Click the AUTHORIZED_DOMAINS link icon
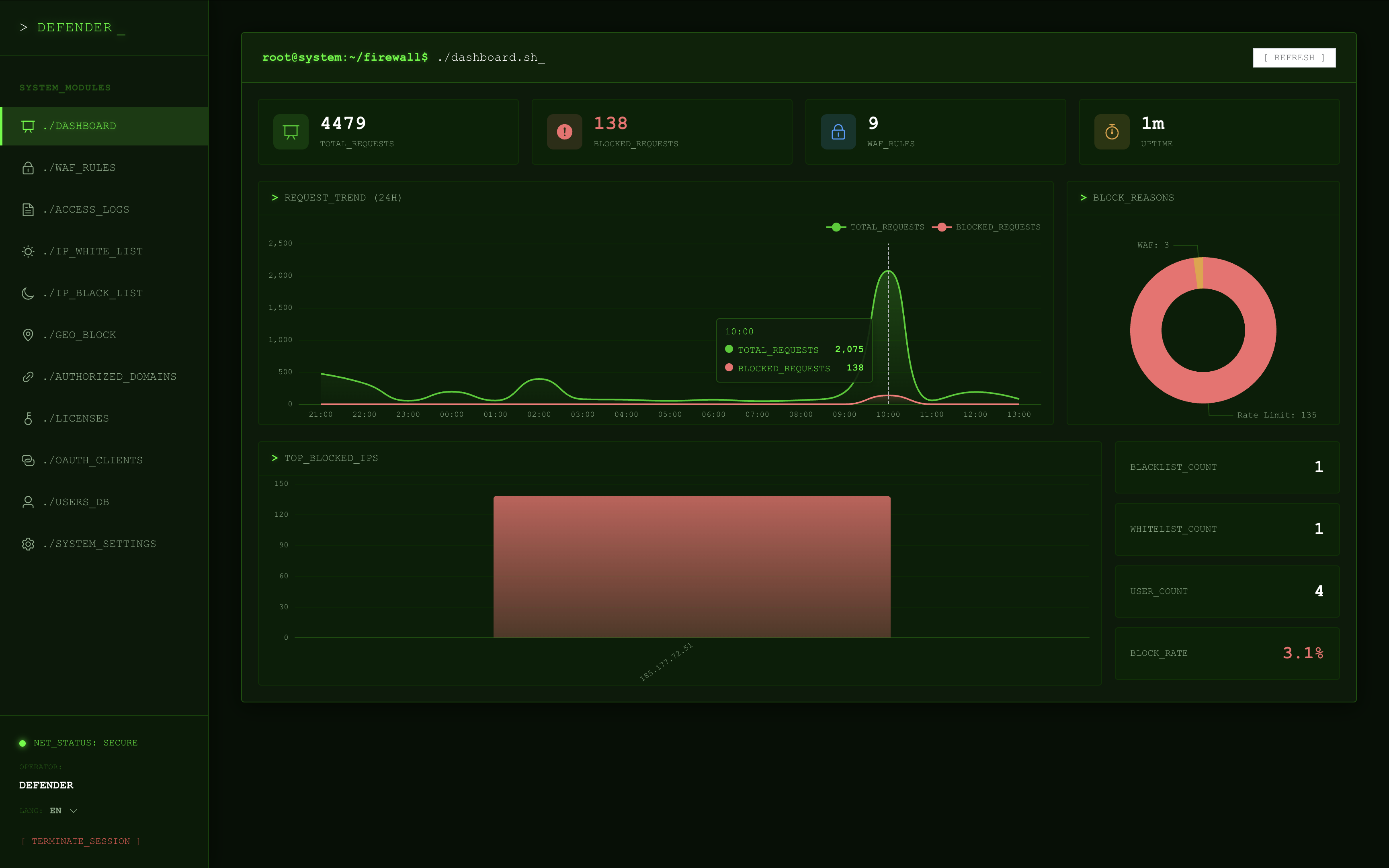1389x868 pixels. coord(28,377)
